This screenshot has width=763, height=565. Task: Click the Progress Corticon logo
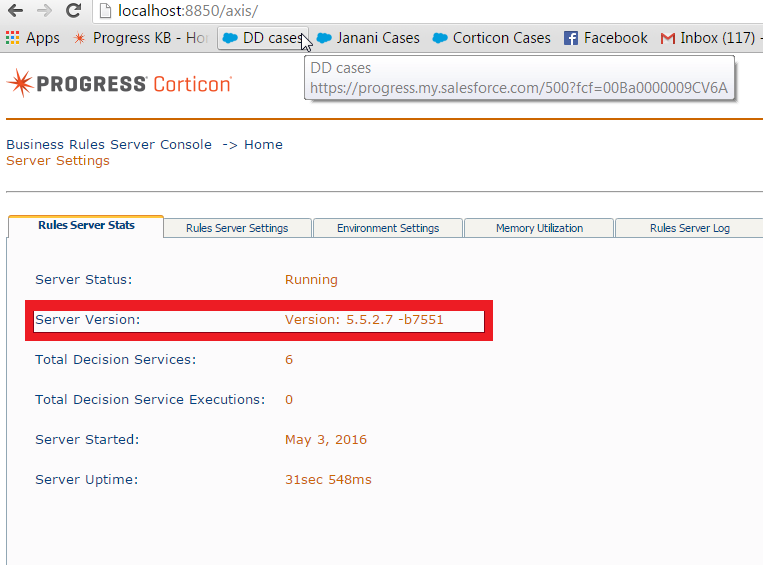pyautogui.click(x=119, y=84)
